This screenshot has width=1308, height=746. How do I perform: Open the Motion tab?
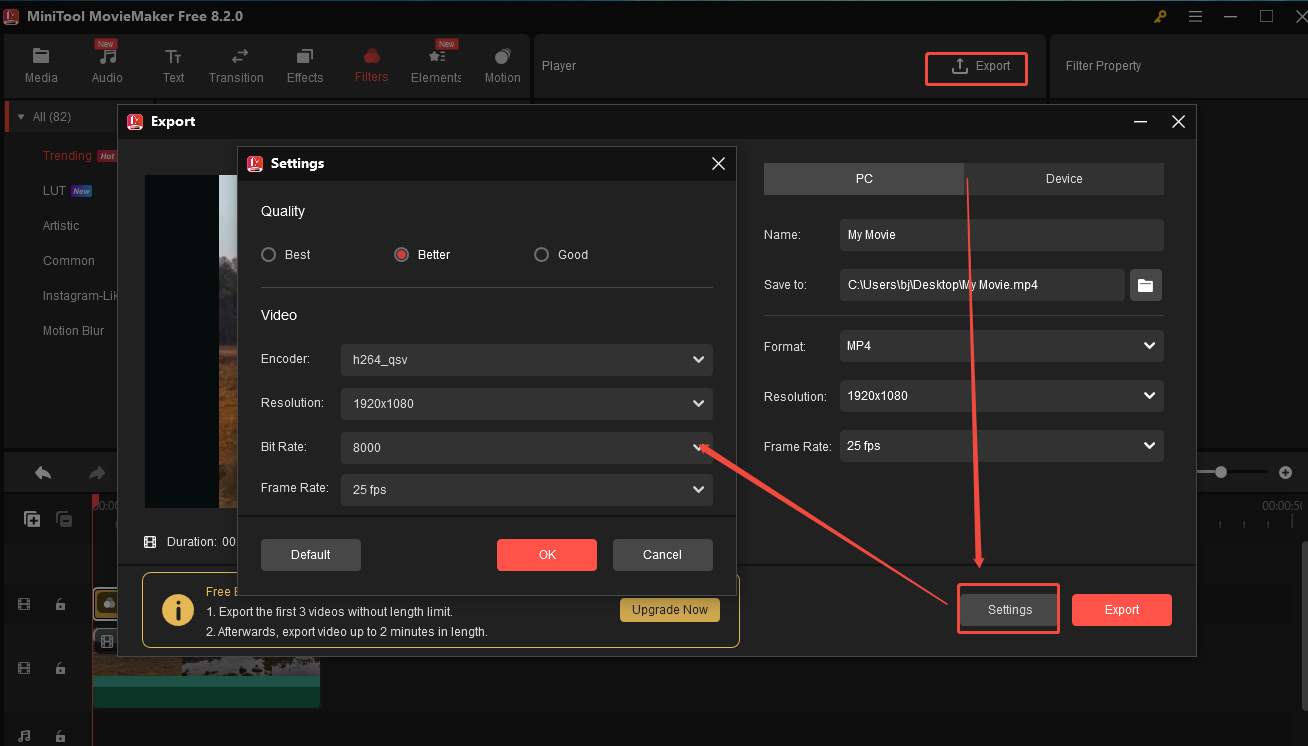(502, 66)
